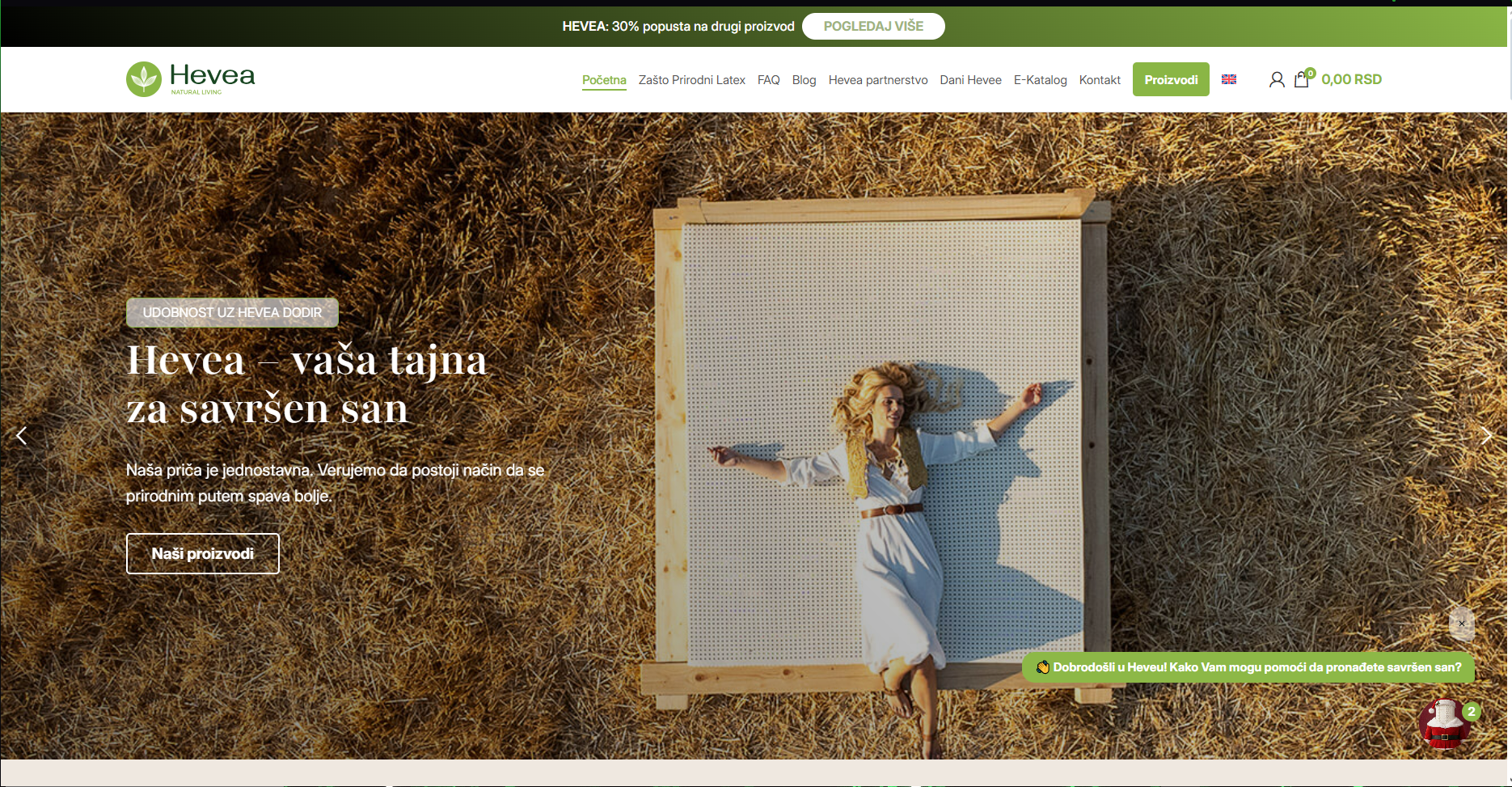The width and height of the screenshot is (1512, 787).
Task: Go back a slide with left arrow
Action: click(x=21, y=436)
